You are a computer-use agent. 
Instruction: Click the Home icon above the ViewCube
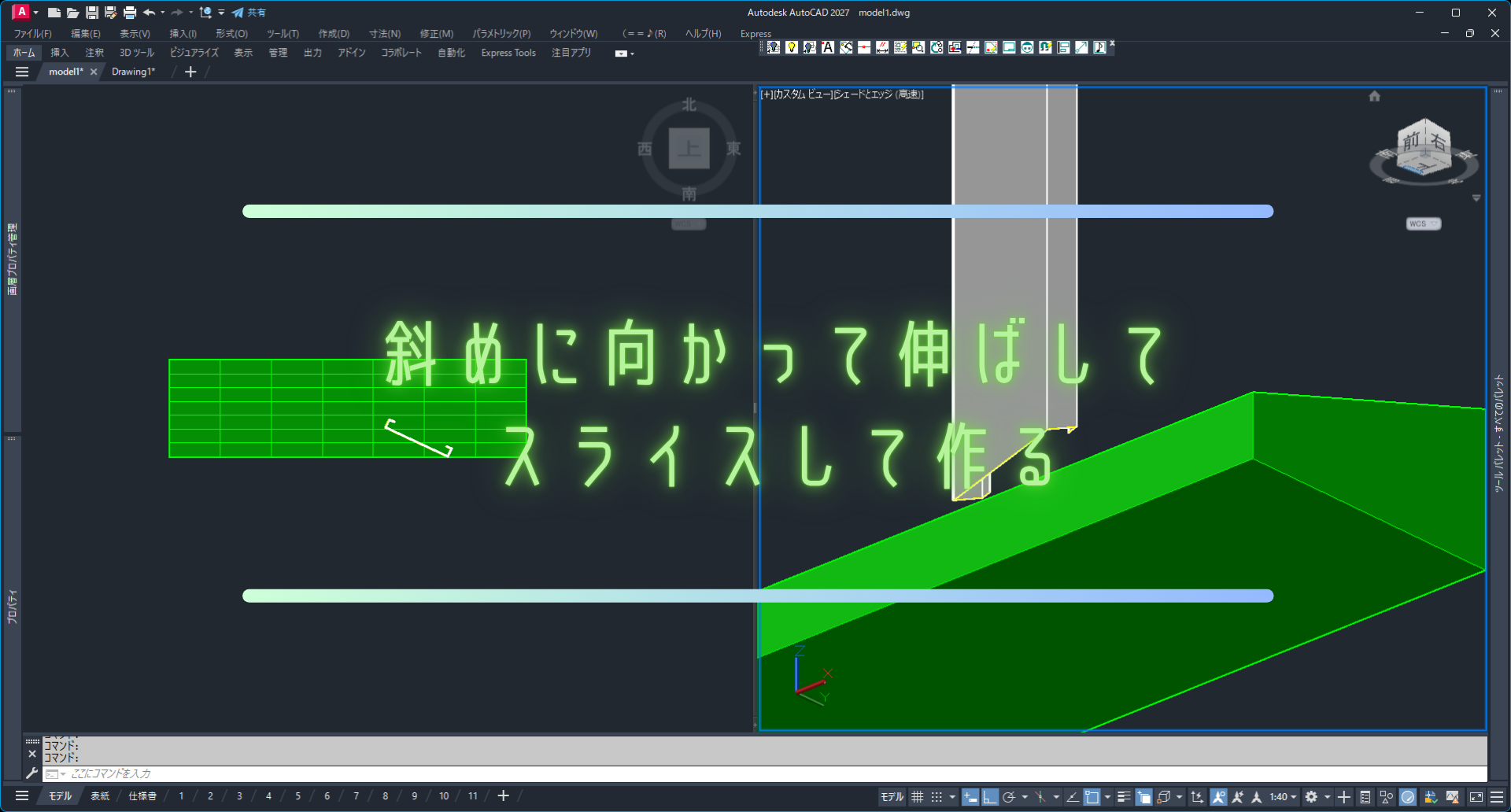pos(1374,96)
